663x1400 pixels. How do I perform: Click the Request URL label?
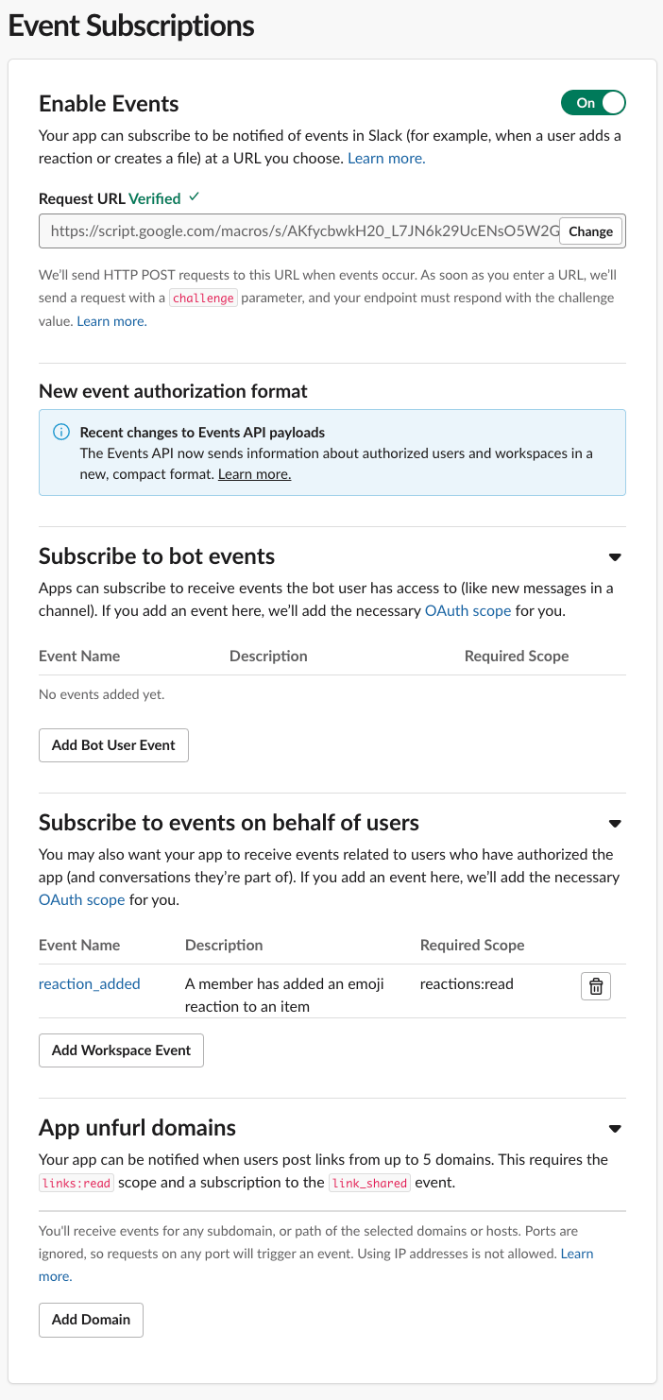coord(82,198)
